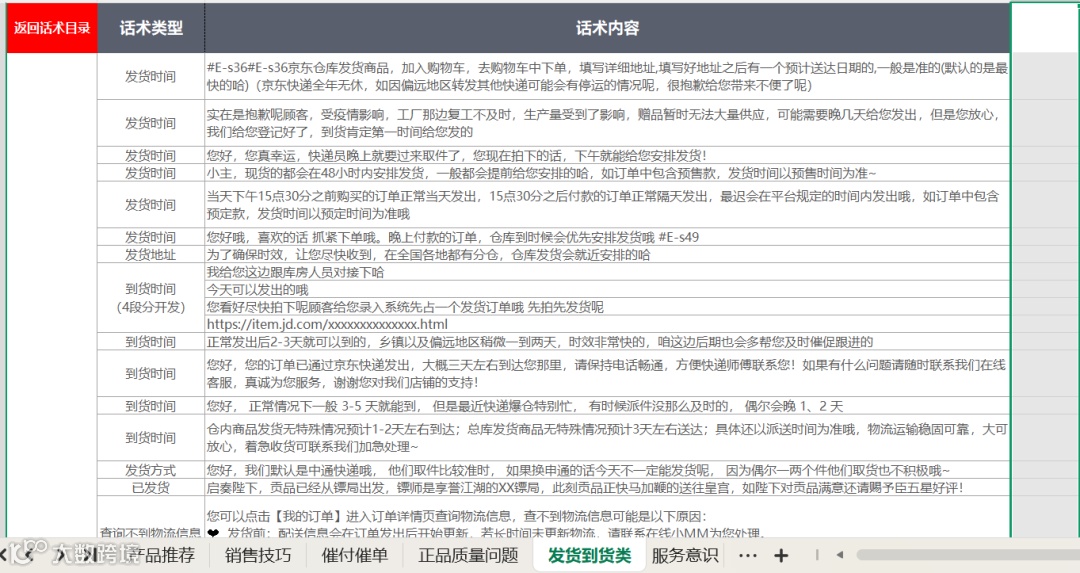
Task: Select the cell 今天可以发出的哦
Action: [608, 289]
